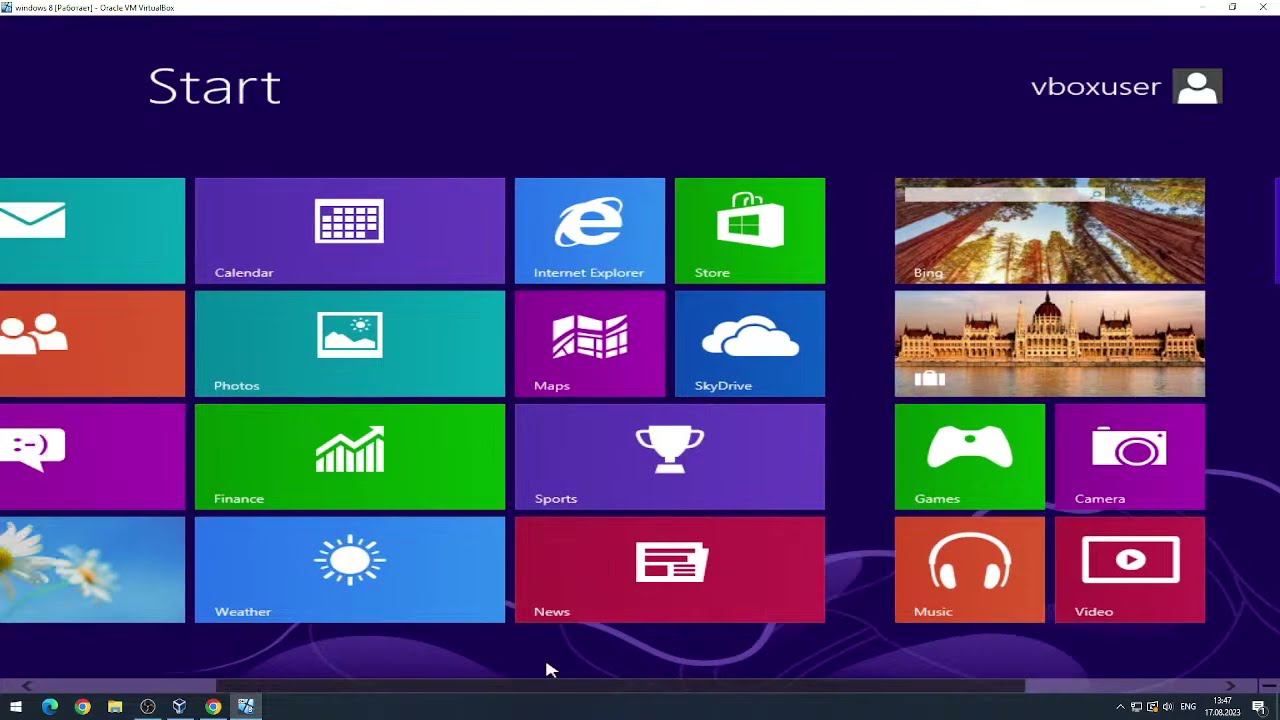The width and height of the screenshot is (1280, 720).
Task: Open the Bing tile with forest photo
Action: point(1050,230)
